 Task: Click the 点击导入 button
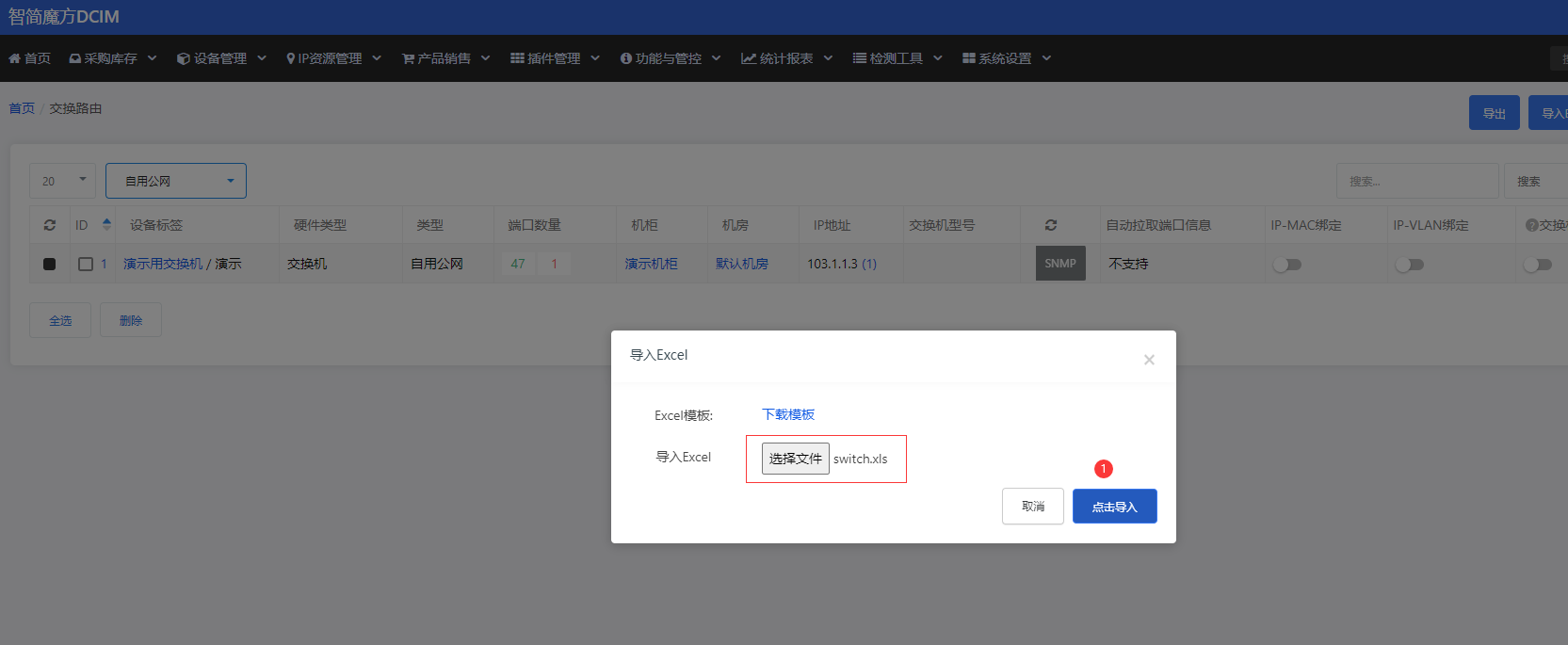tap(1115, 507)
